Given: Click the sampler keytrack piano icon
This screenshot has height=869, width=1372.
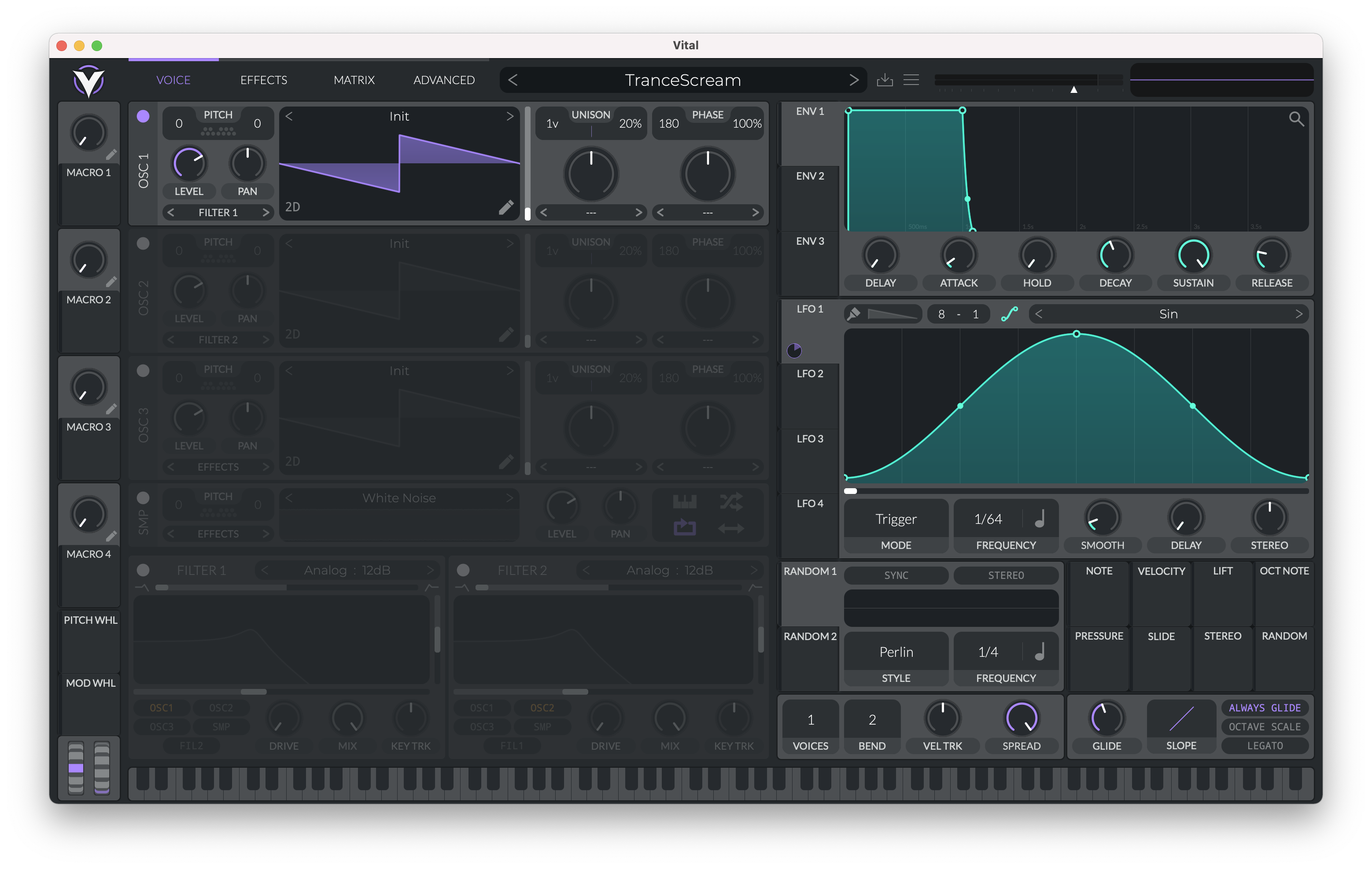Looking at the screenshot, I should point(684,501).
